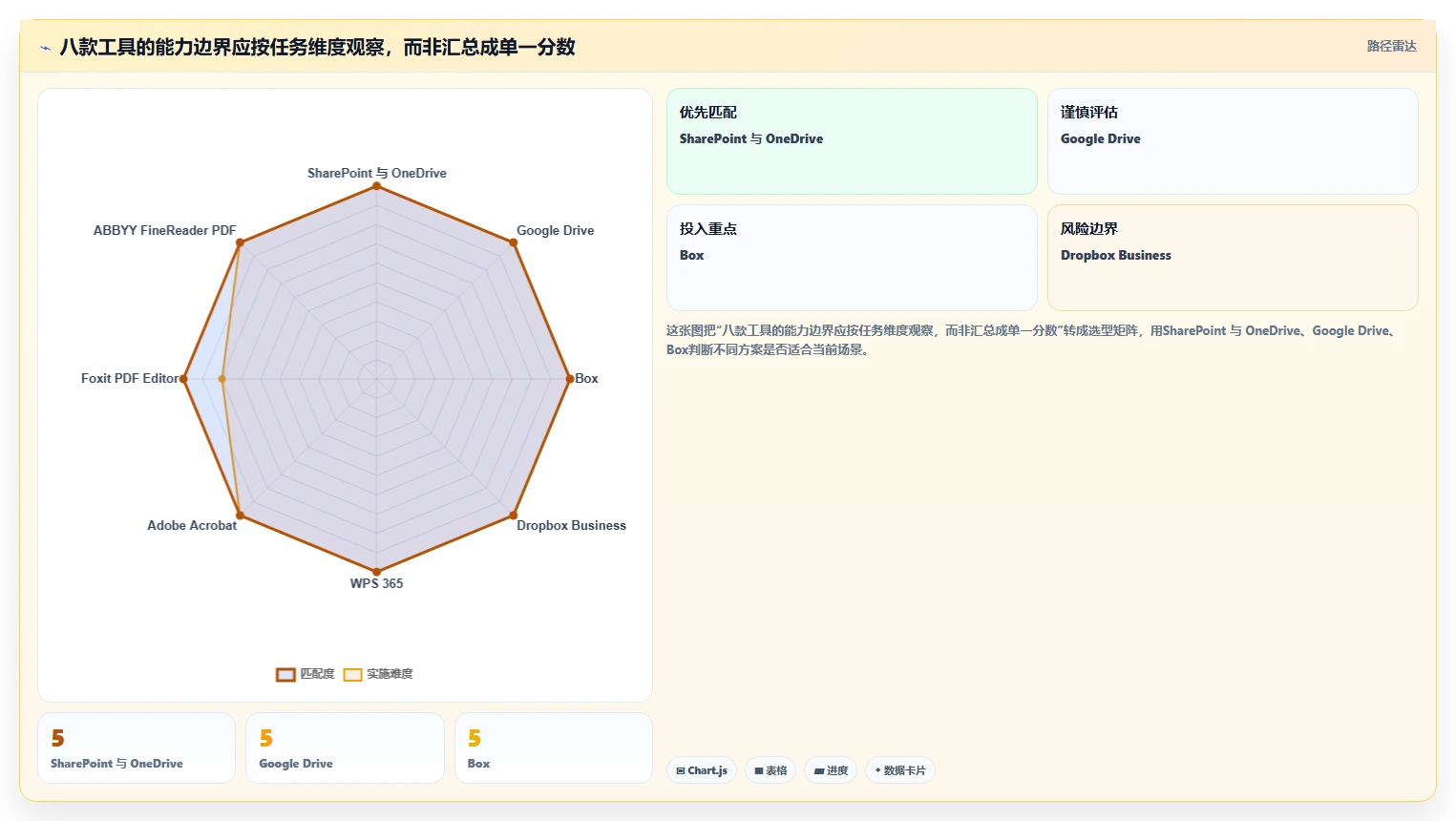
Task: Click the Box radar axis label
Action: (x=586, y=378)
